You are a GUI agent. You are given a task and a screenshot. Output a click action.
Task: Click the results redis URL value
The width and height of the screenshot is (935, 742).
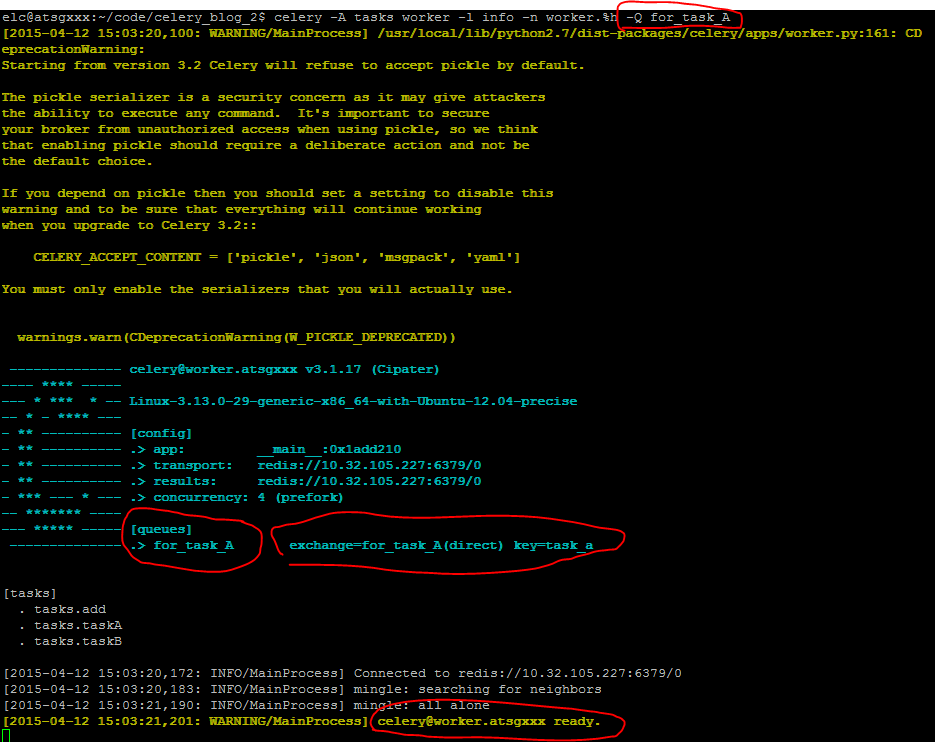click(x=369, y=481)
